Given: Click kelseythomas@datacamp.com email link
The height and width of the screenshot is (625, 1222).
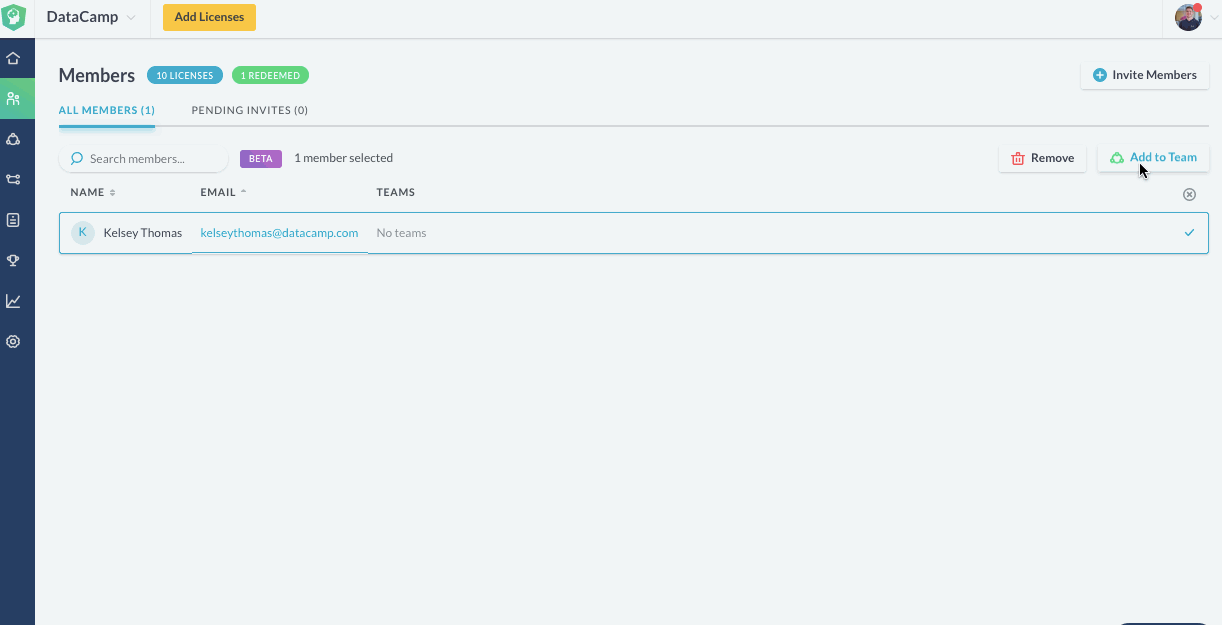Looking at the screenshot, I should coord(279,233).
